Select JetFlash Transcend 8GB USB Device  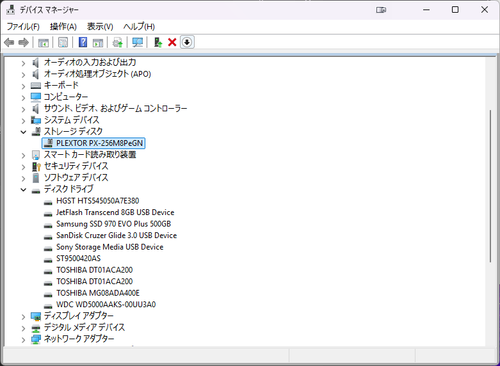115,212
